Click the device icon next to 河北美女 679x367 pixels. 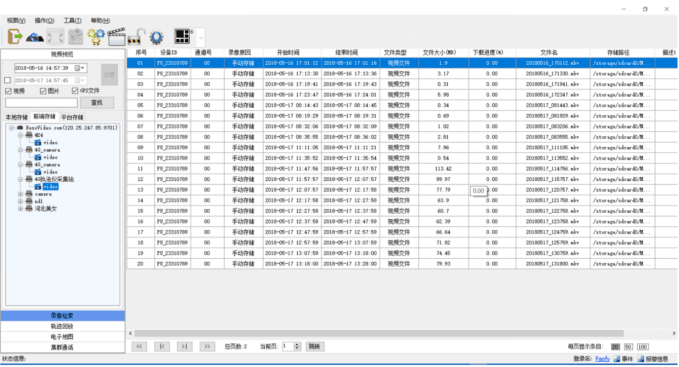(x=29, y=209)
